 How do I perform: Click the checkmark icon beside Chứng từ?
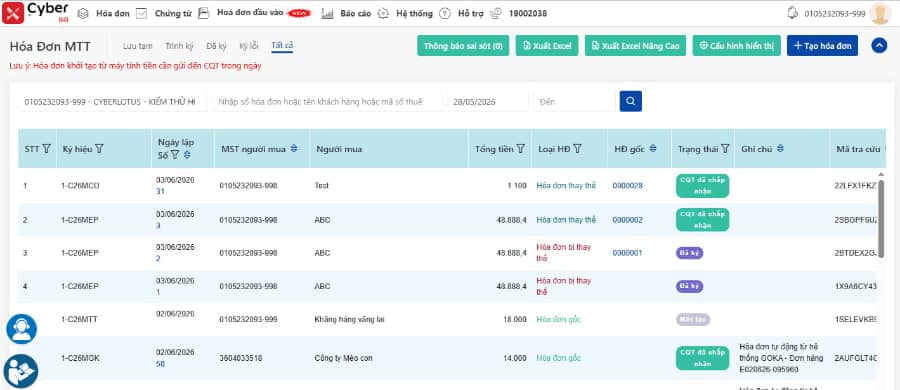click(141, 13)
